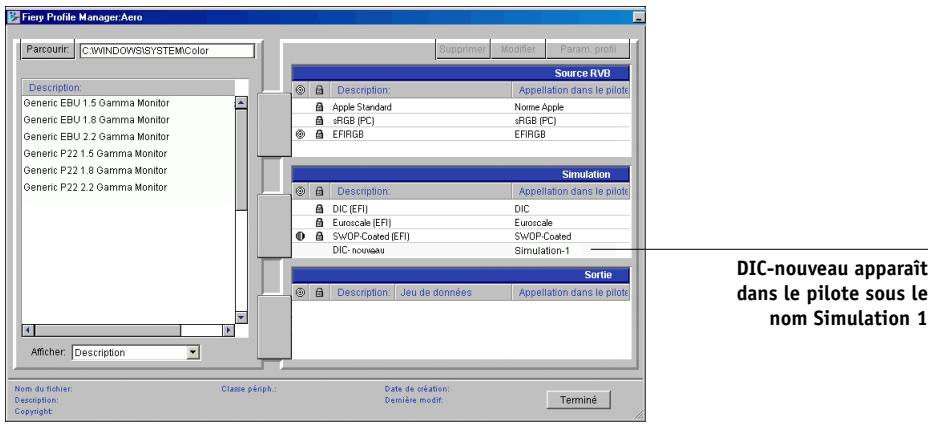The width and height of the screenshot is (931, 425).
Task: Select the EFIRGB profile description
Action: (x=346, y=134)
